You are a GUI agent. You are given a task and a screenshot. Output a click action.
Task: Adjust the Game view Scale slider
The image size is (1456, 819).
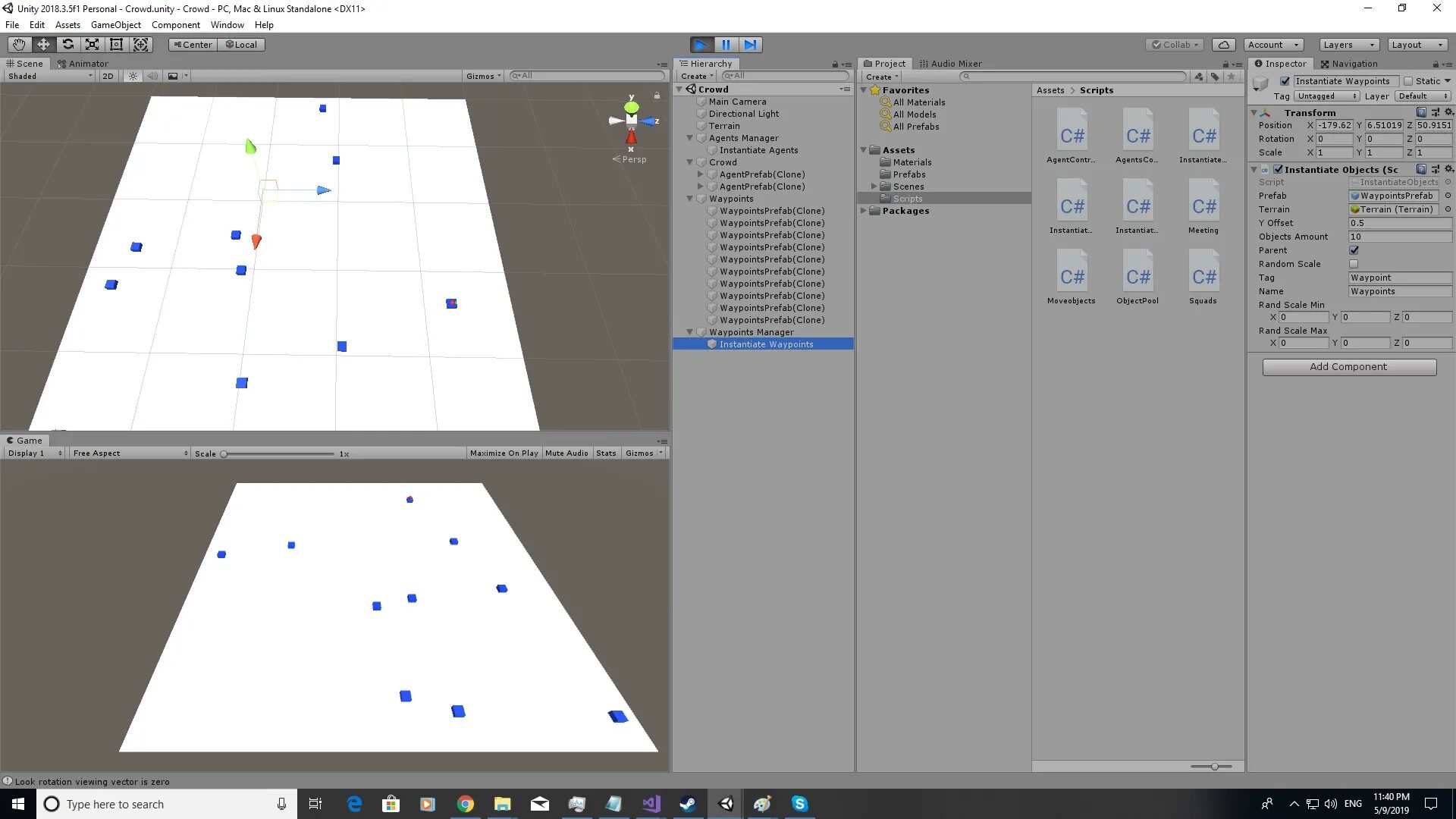click(224, 454)
